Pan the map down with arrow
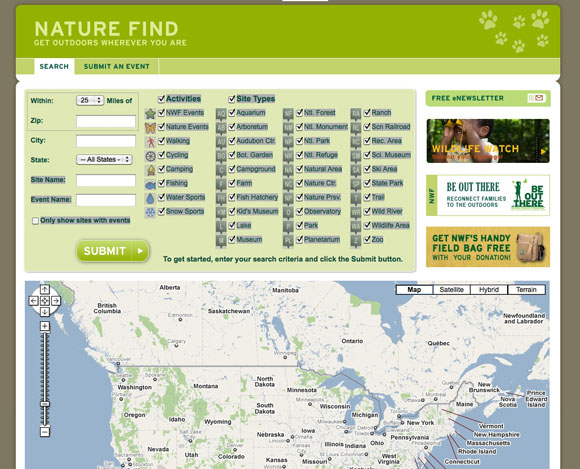The height and width of the screenshot is (469, 580). point(44,312)
